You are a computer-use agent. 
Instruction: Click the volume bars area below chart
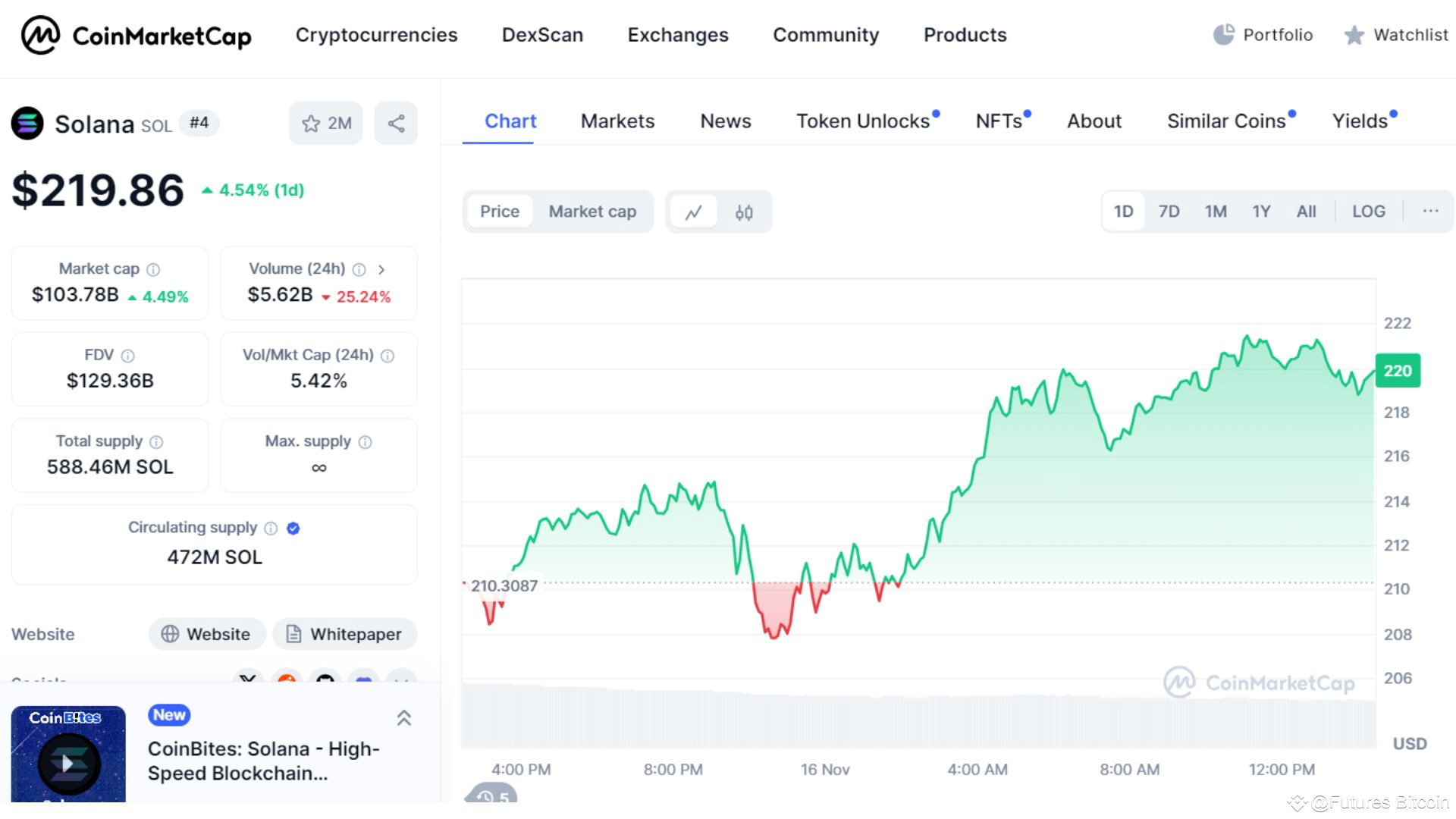click(918, 717)
